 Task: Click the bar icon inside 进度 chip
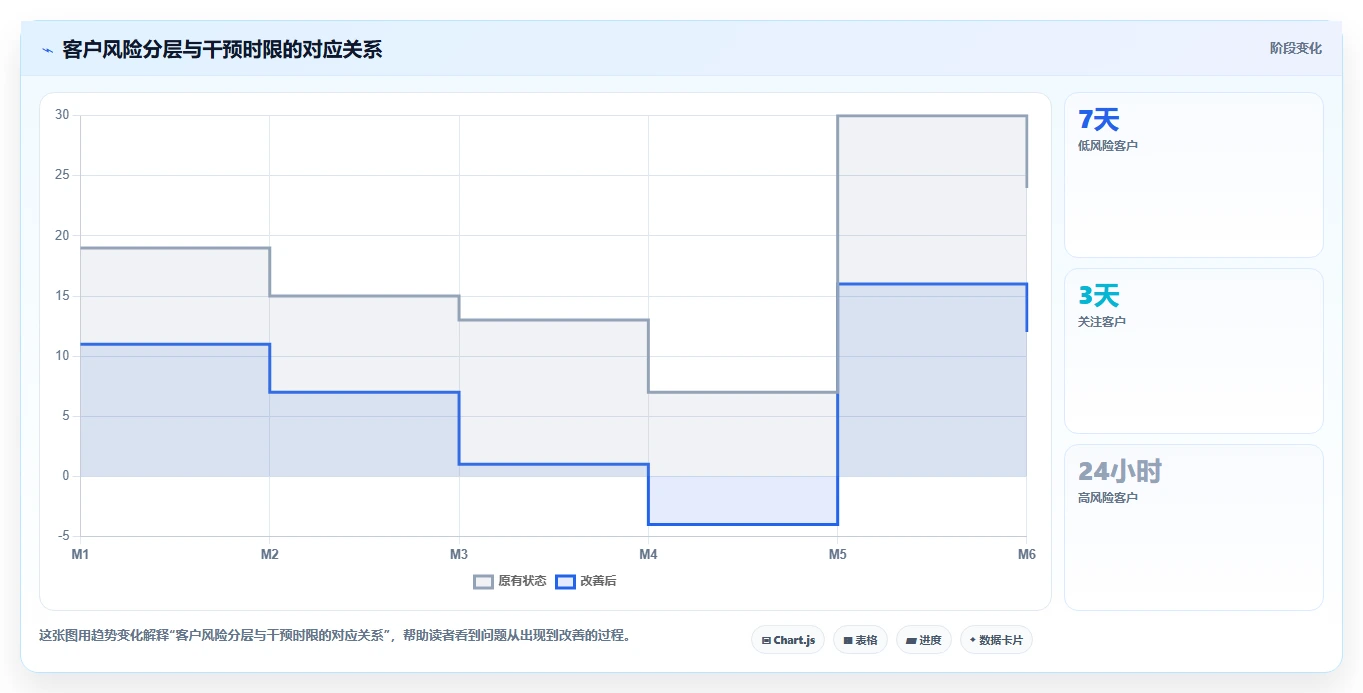pyautogui.click(x=912, y=640)
